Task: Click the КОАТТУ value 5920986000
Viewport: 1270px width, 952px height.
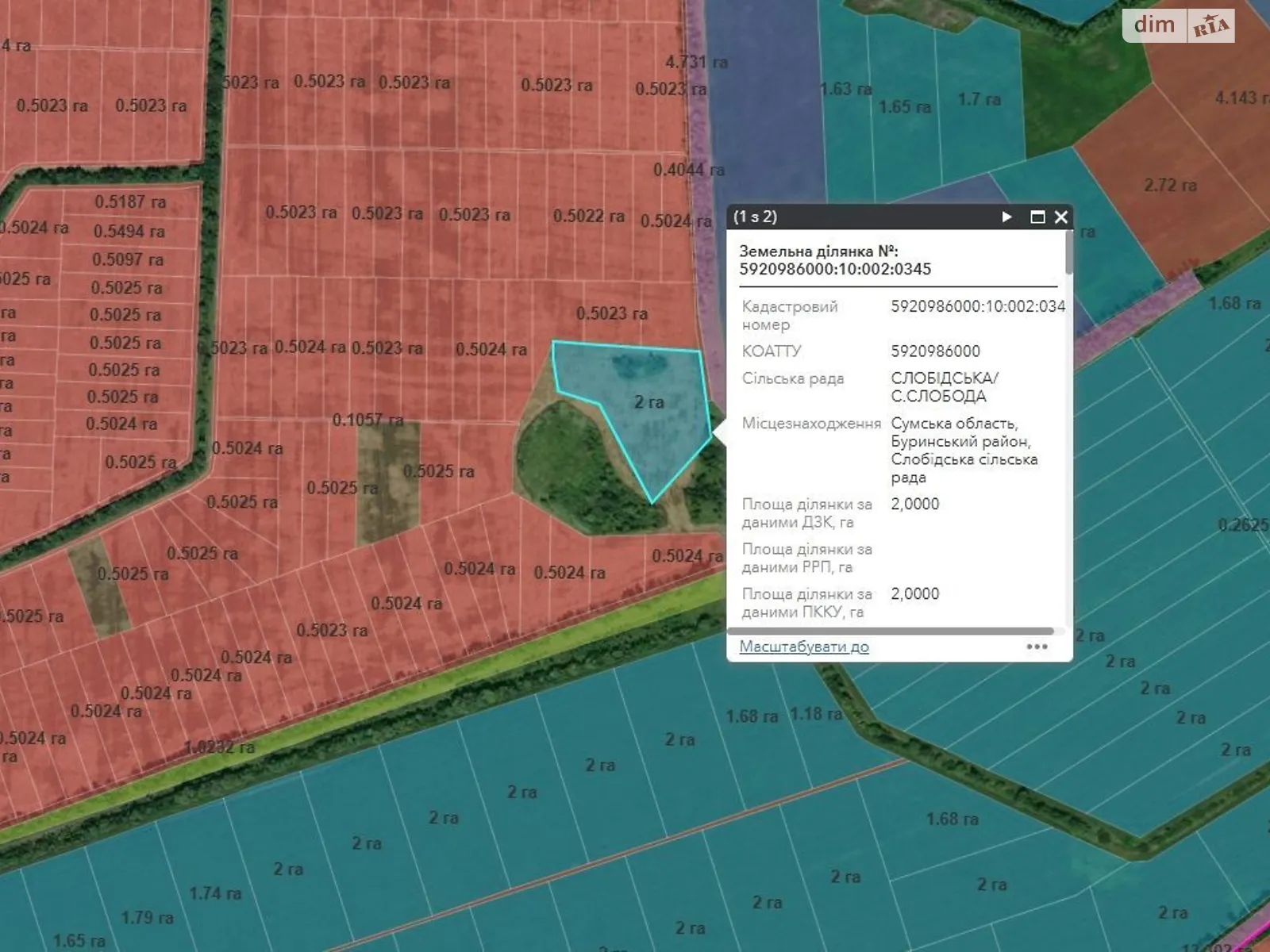Action: (x=935, y=351)
